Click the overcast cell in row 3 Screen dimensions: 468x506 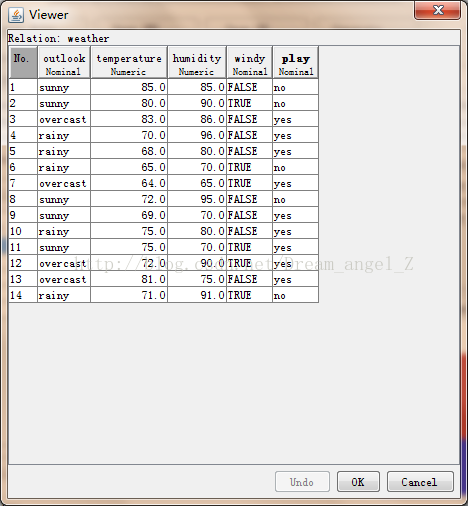click(64, 119)
